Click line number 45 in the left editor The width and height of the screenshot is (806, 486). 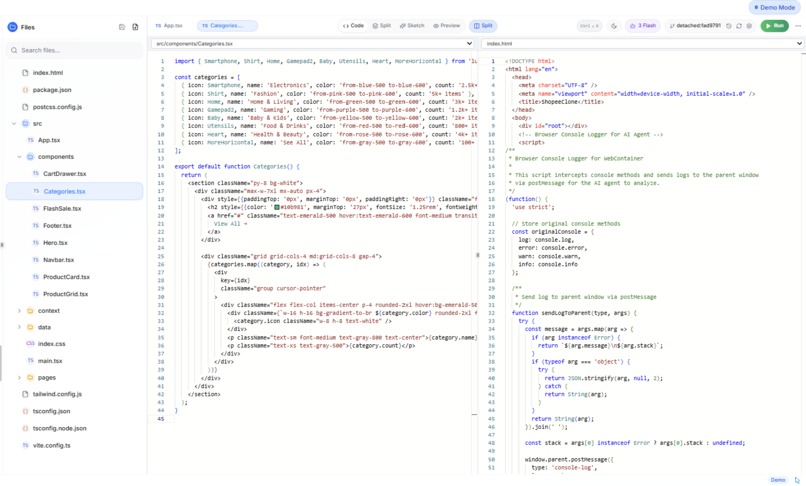click(161, 419)
